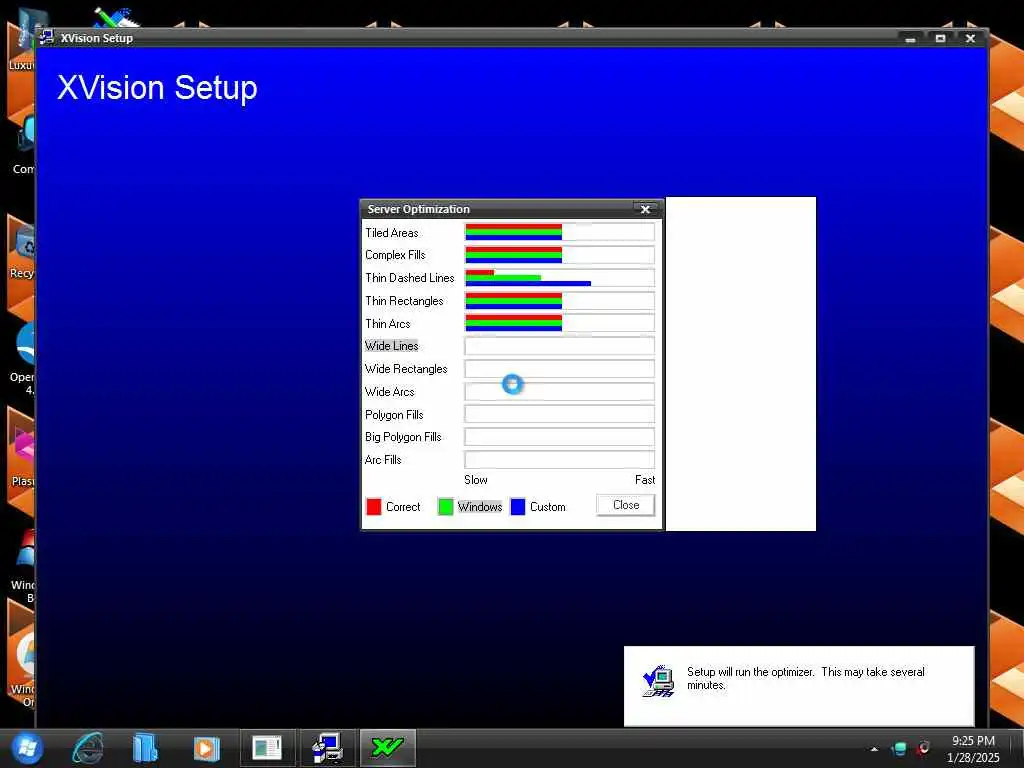Click the Close button in Server Optimization
Viewport: 1024px width, 768px height.
626,505
